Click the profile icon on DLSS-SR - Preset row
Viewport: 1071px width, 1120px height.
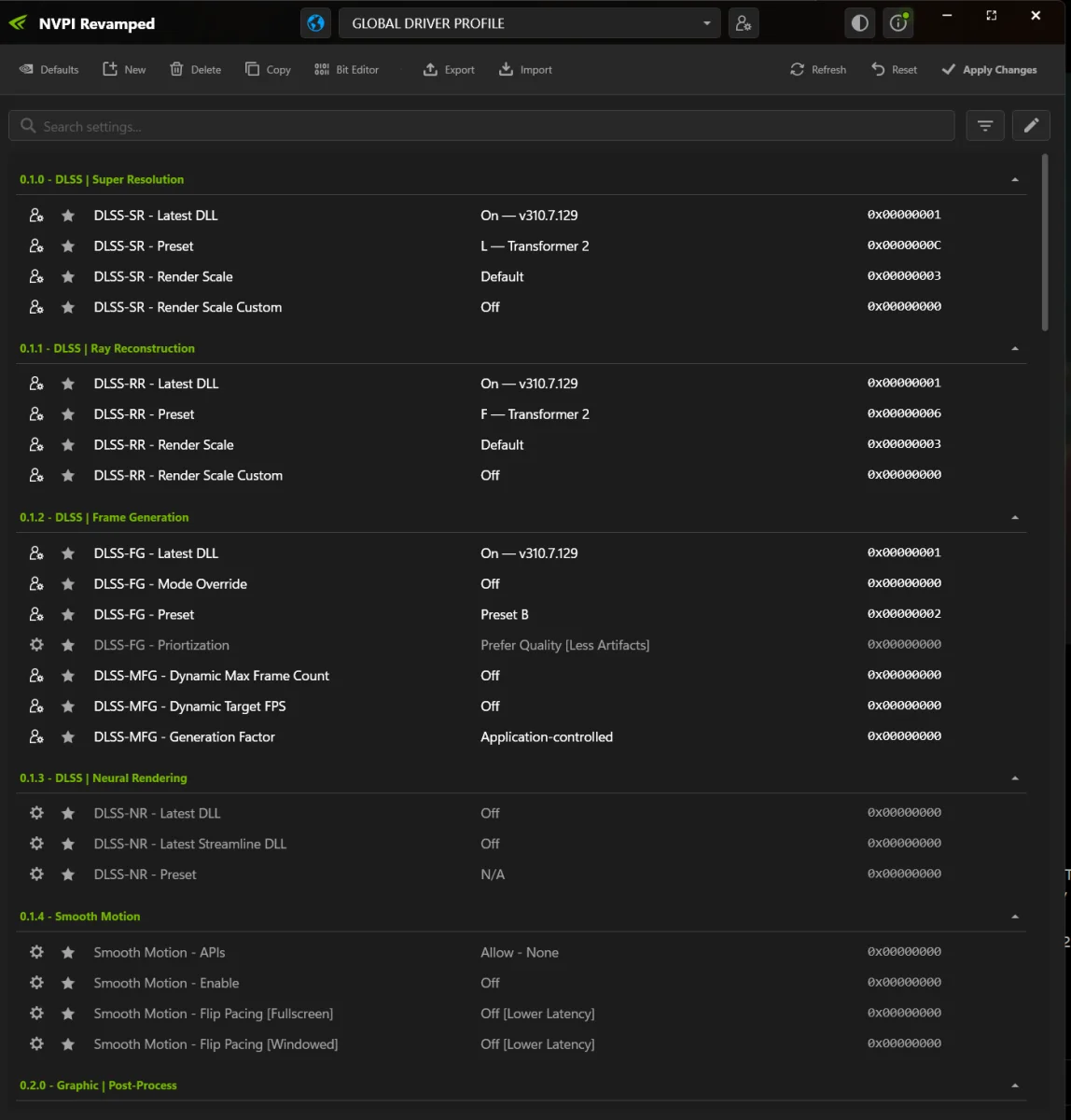click(36, 246)
